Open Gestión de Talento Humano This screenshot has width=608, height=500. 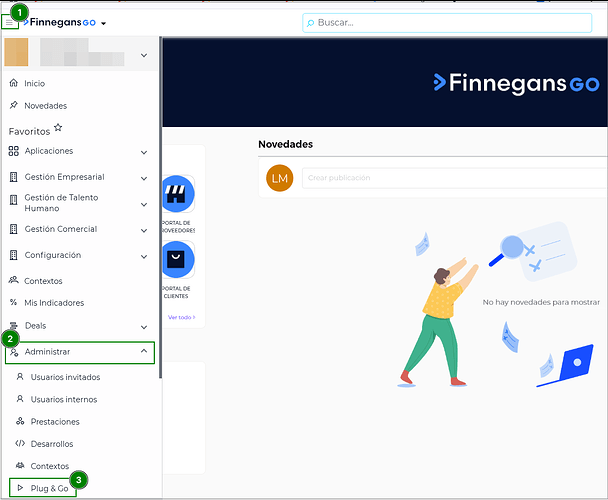pos(61,203)
